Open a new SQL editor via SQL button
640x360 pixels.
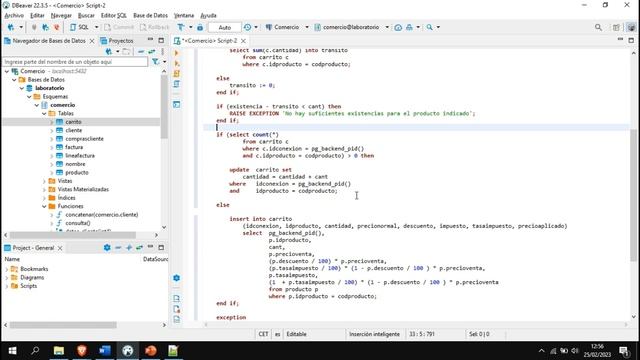click(80, 27)
